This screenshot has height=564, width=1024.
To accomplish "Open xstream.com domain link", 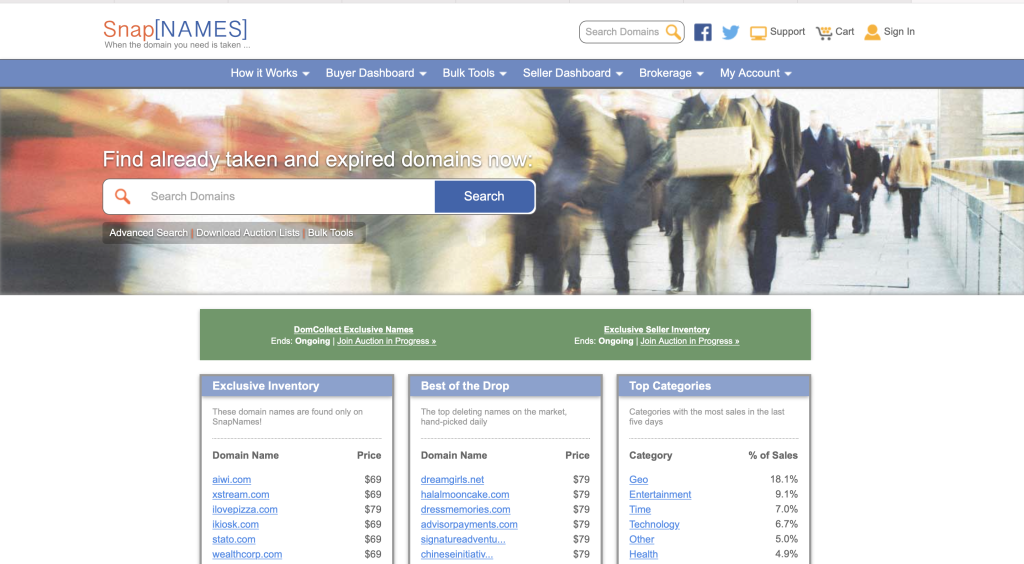I will [x=240, y=494].
